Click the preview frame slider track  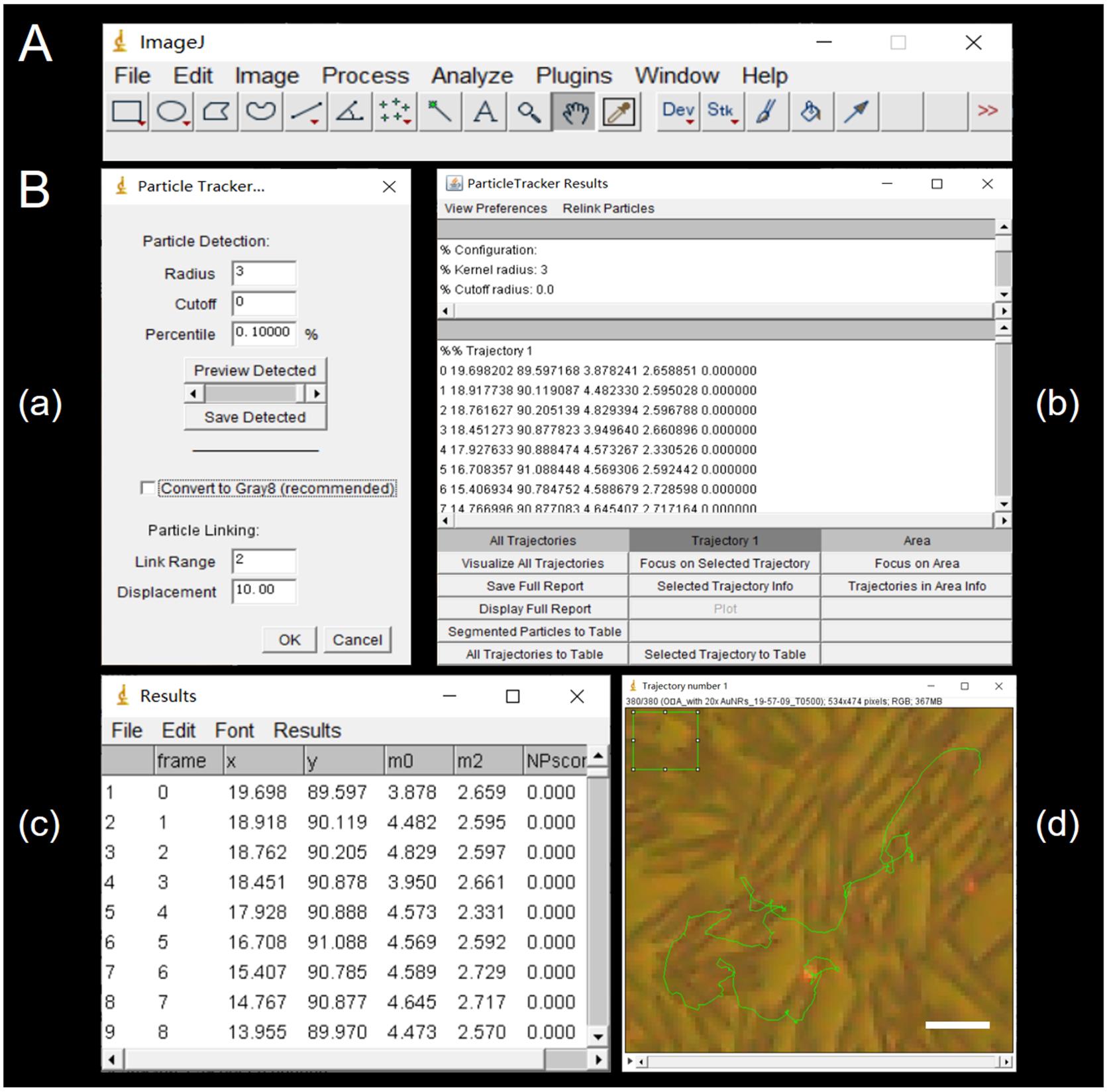[255, 393]
